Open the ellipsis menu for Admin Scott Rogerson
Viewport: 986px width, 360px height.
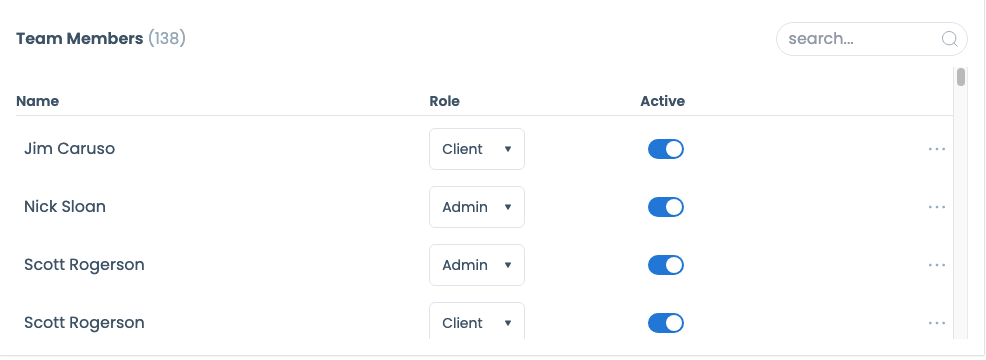coord(937,265)
